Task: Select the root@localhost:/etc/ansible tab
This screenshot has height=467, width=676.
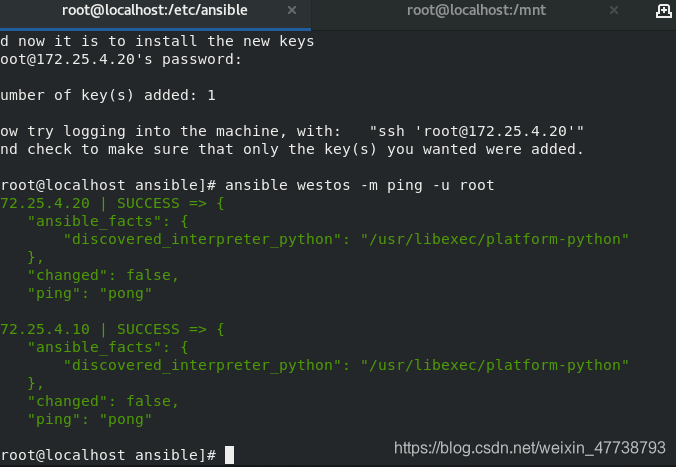Action: (154, 10)
